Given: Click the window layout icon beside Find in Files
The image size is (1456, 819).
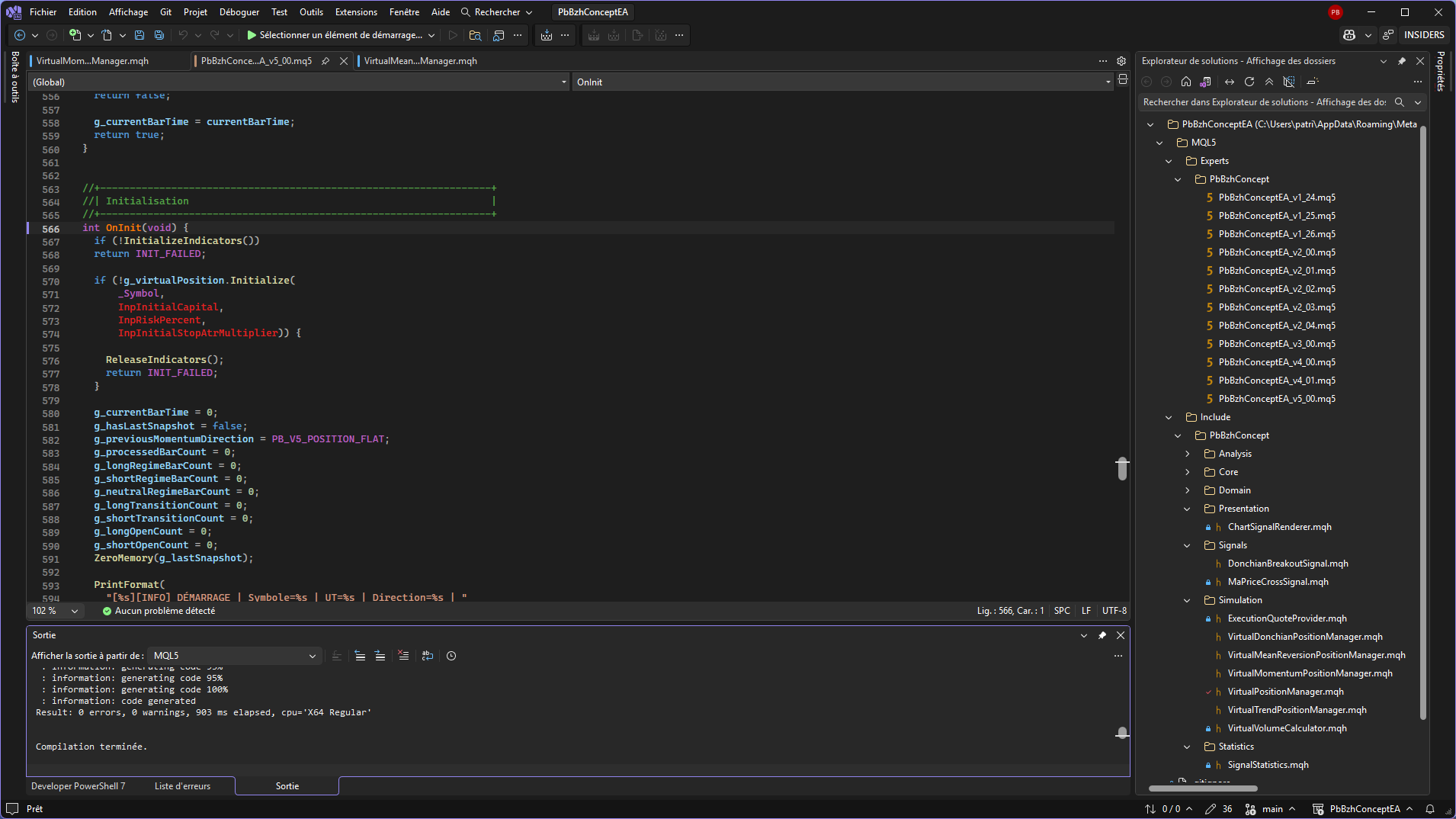Looking at the screenshot, I should [499, 35].
